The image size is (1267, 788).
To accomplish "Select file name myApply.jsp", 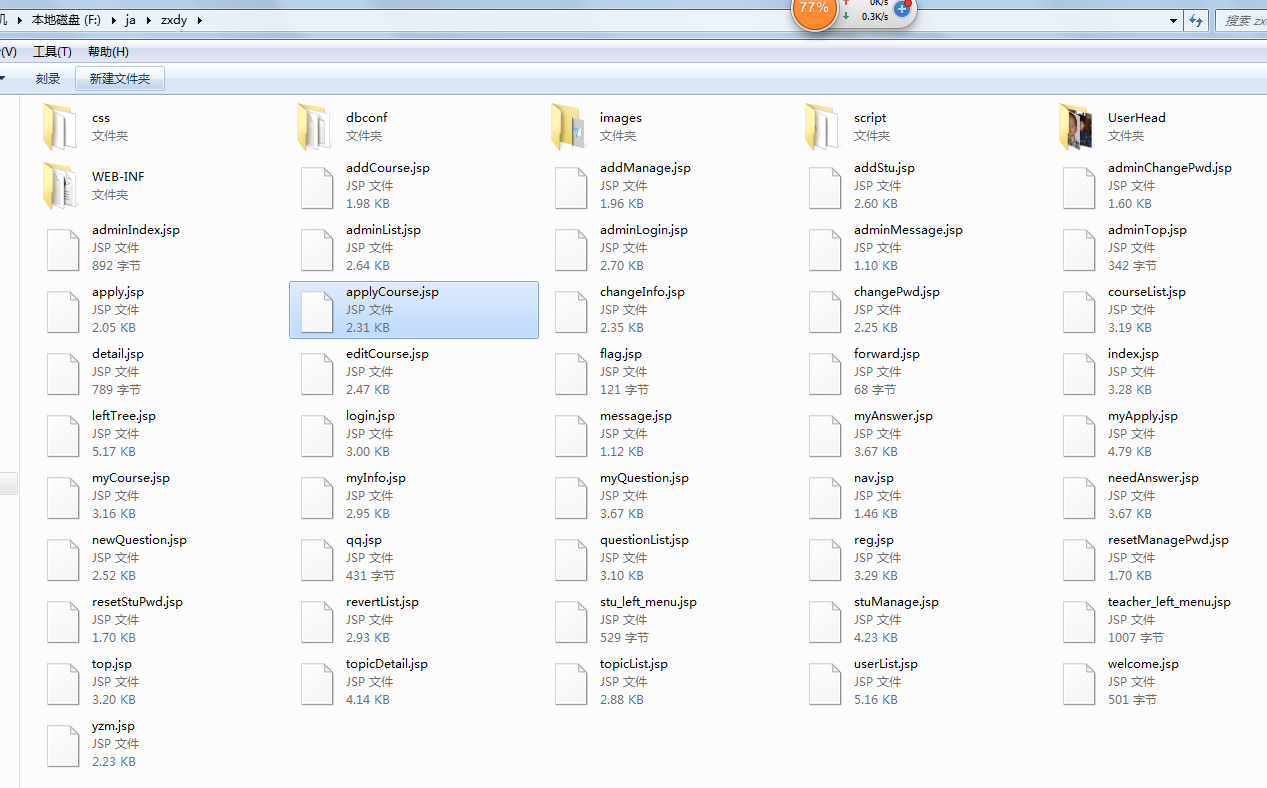I will pyautogui.click(x=1143, y=416).
